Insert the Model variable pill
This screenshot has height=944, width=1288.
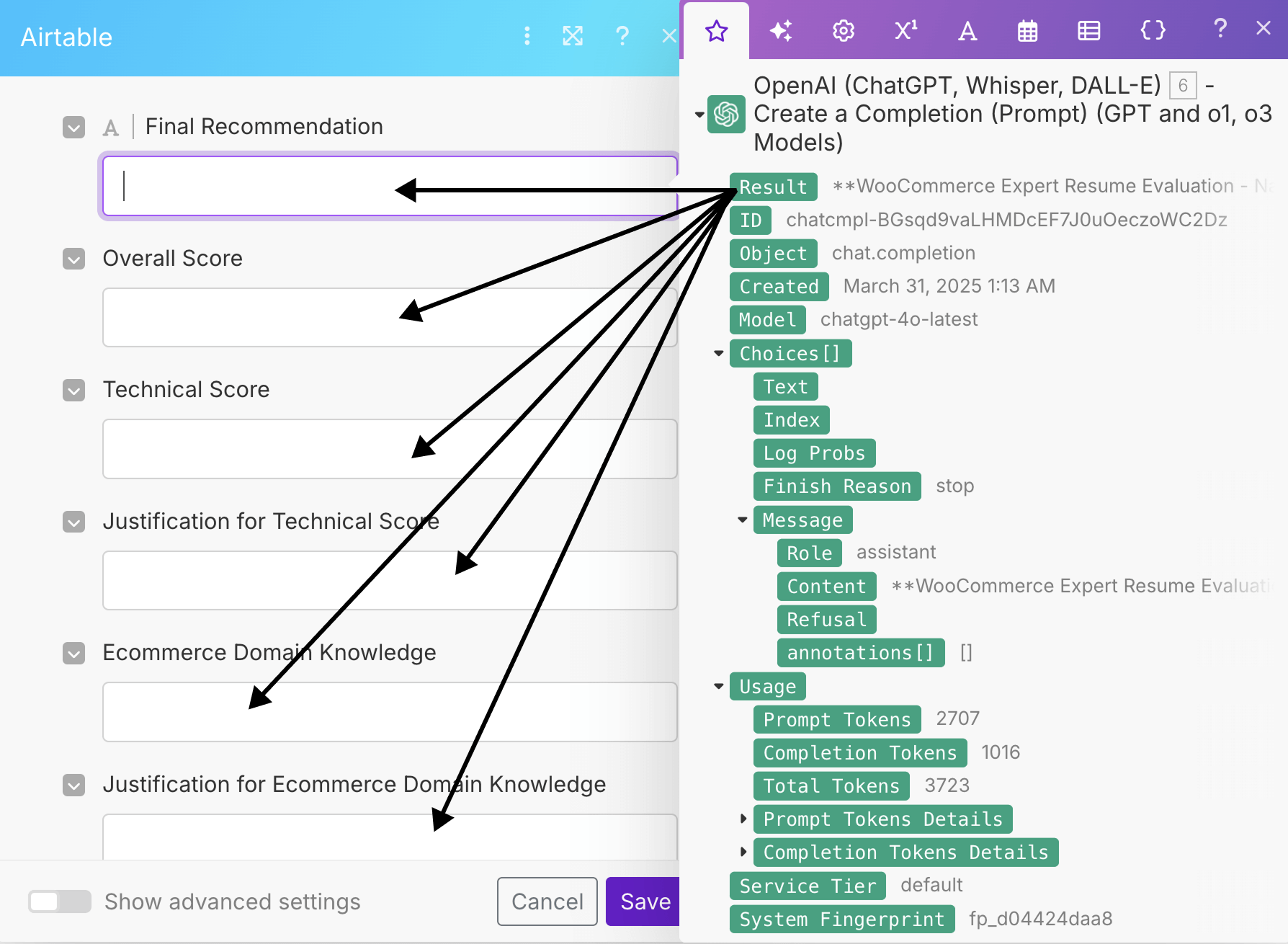point(767,319)
